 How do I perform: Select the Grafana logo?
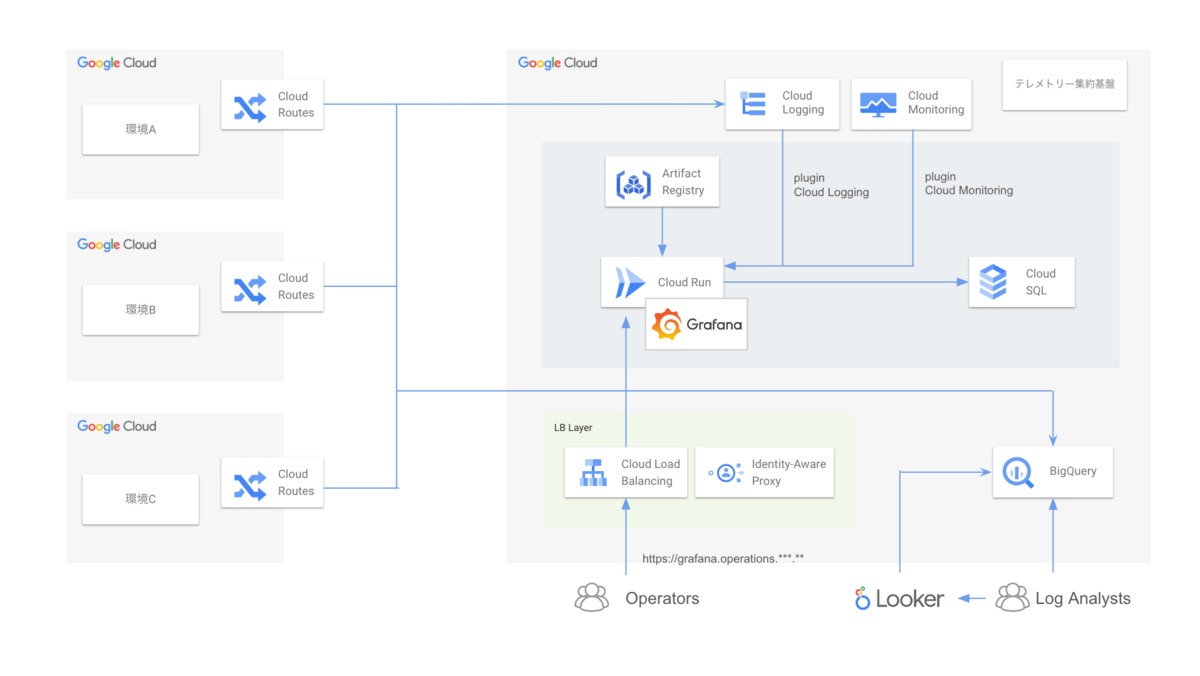(697, 324)
